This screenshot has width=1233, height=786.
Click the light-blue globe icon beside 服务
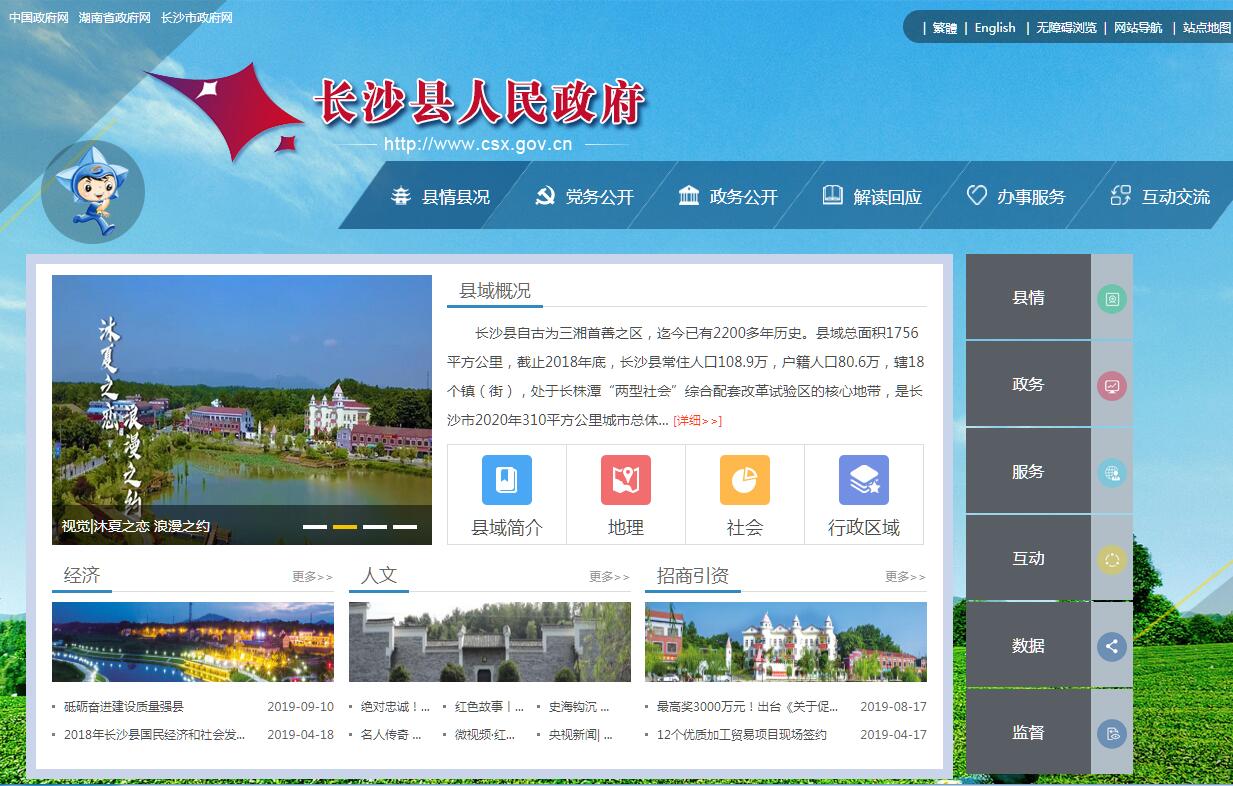(x=1112, y=472)
